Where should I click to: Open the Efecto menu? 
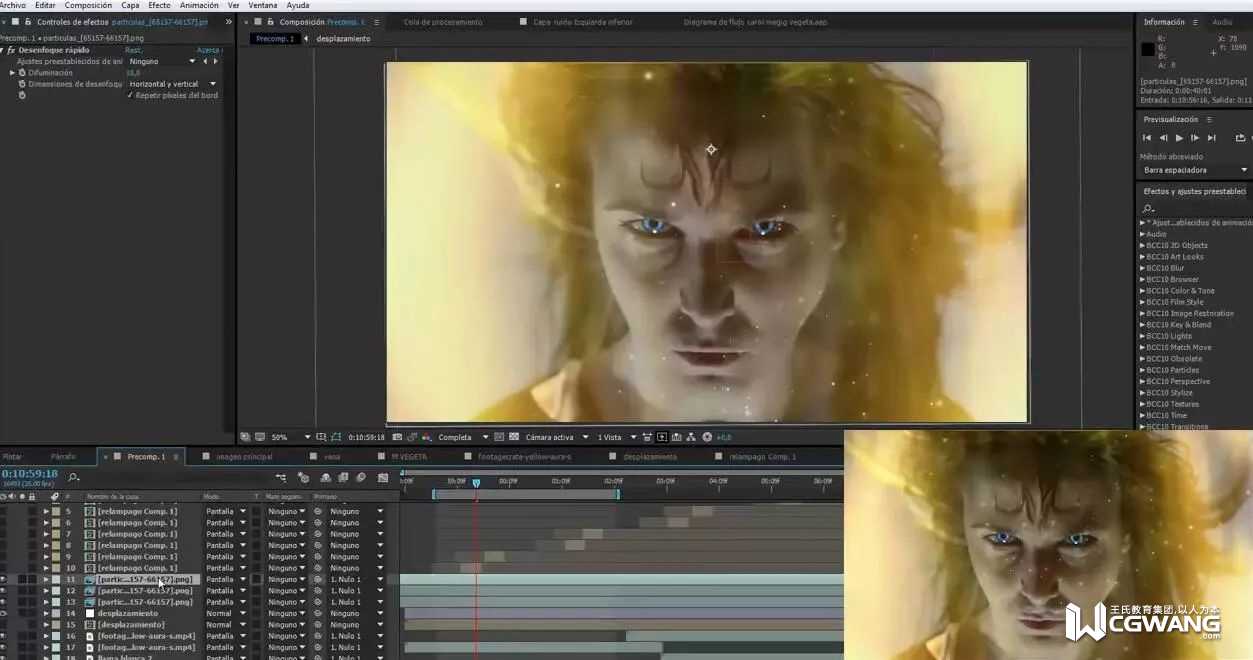coord(159,5)
